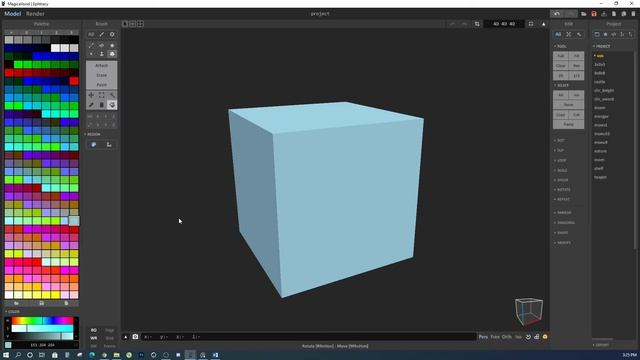
Task: Click the Remove color tool icon
Action: tap(102, 105)
